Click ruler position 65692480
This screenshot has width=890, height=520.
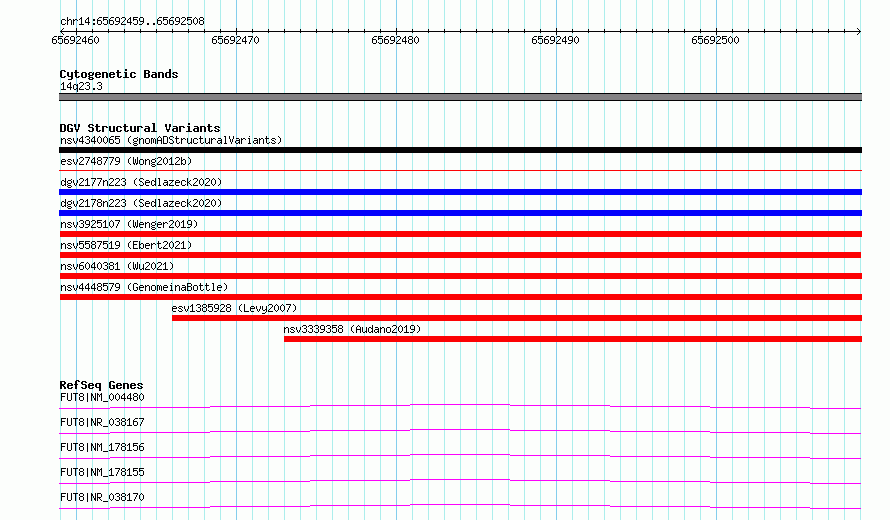396,40
